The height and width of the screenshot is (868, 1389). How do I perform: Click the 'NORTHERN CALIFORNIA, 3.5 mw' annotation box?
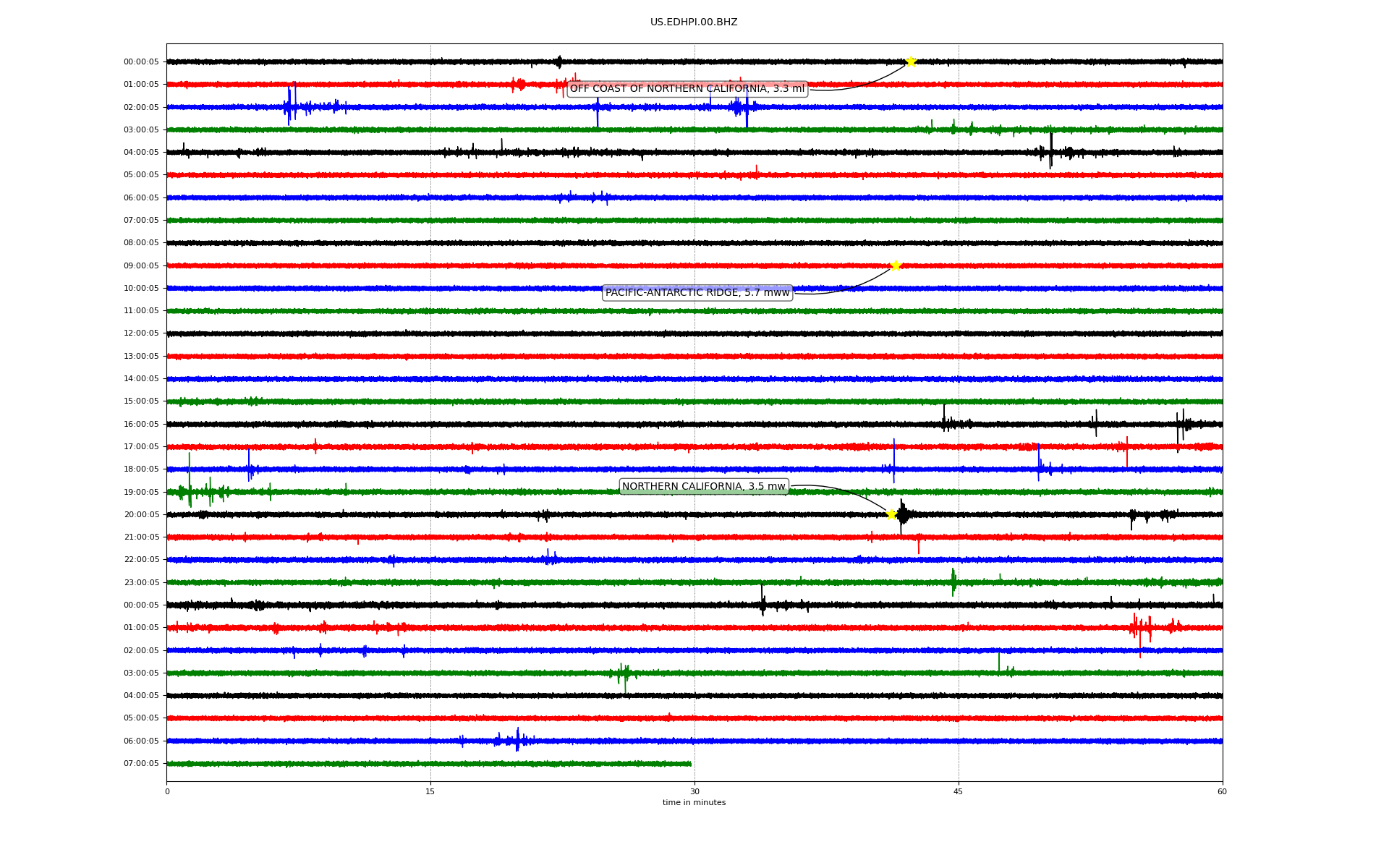(704, 487)
